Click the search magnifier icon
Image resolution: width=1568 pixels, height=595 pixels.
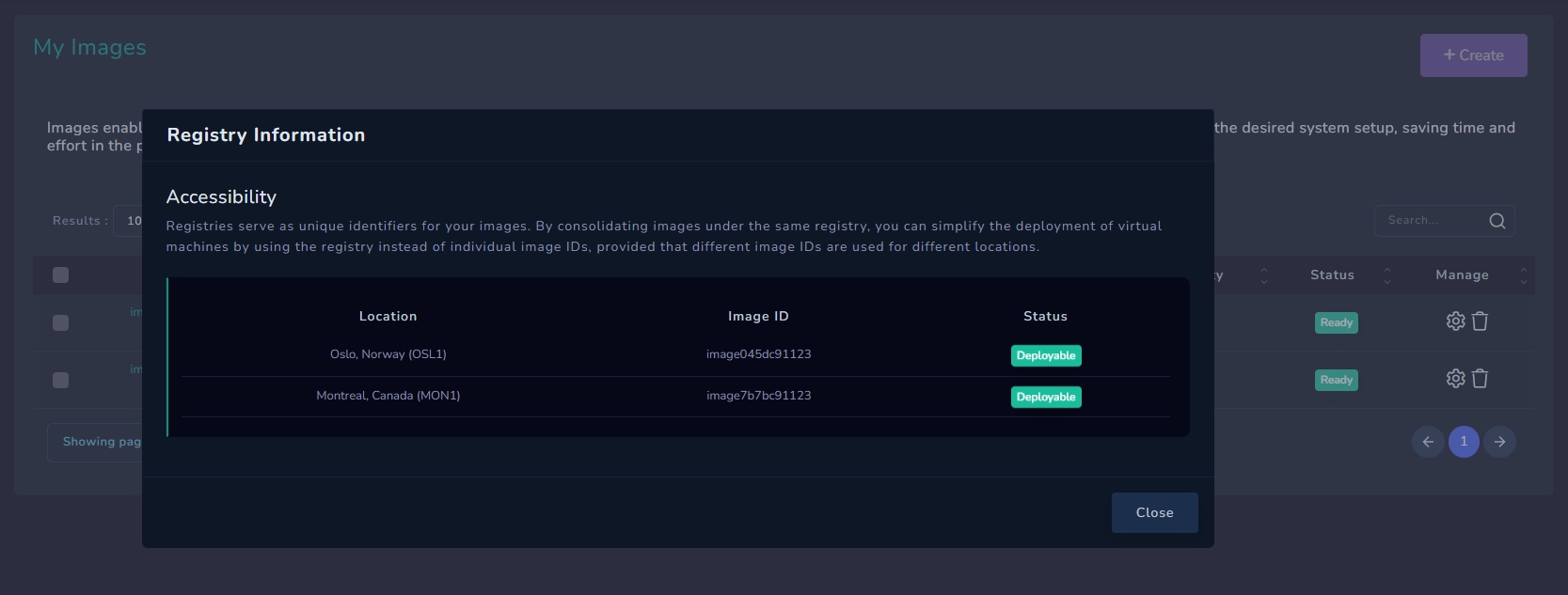[x=1497, y=221]
